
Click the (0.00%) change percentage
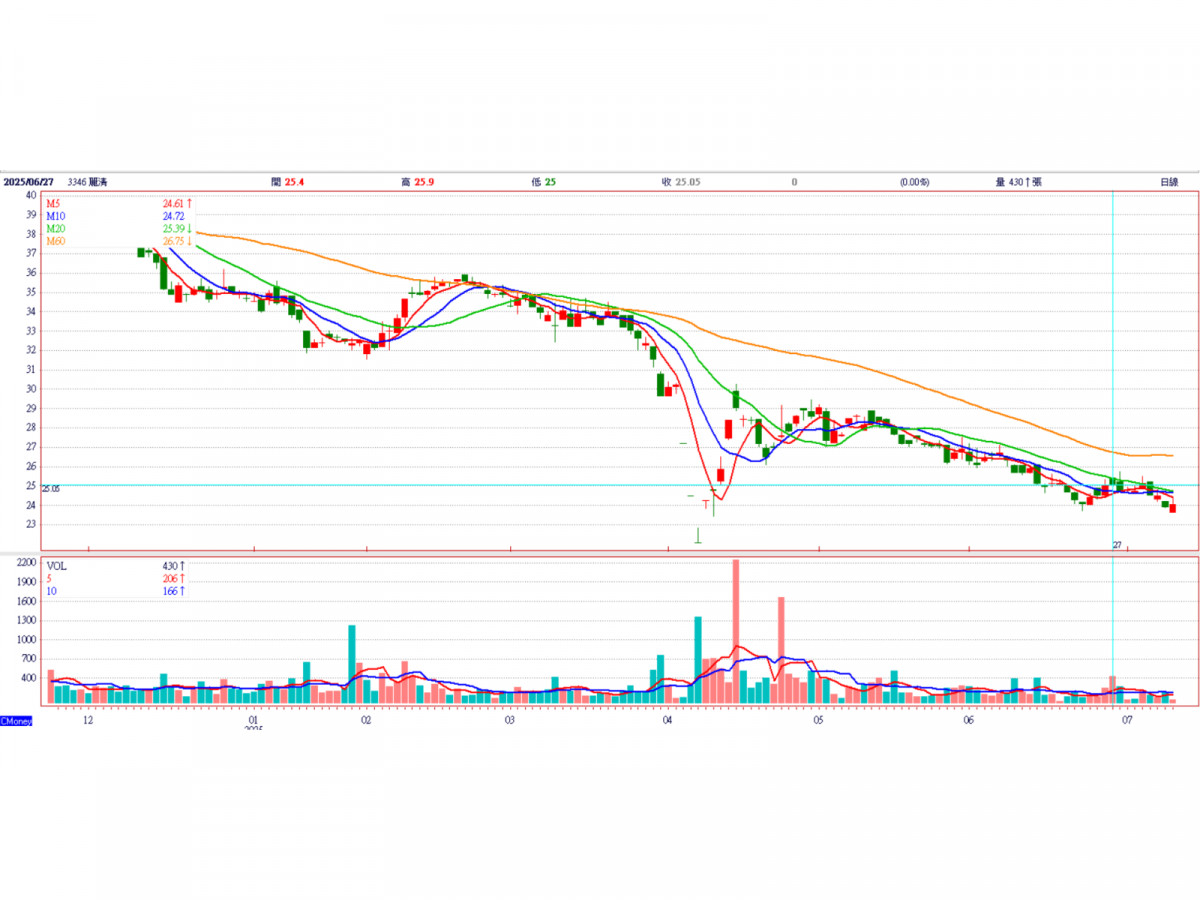click(x=914, y=182)
